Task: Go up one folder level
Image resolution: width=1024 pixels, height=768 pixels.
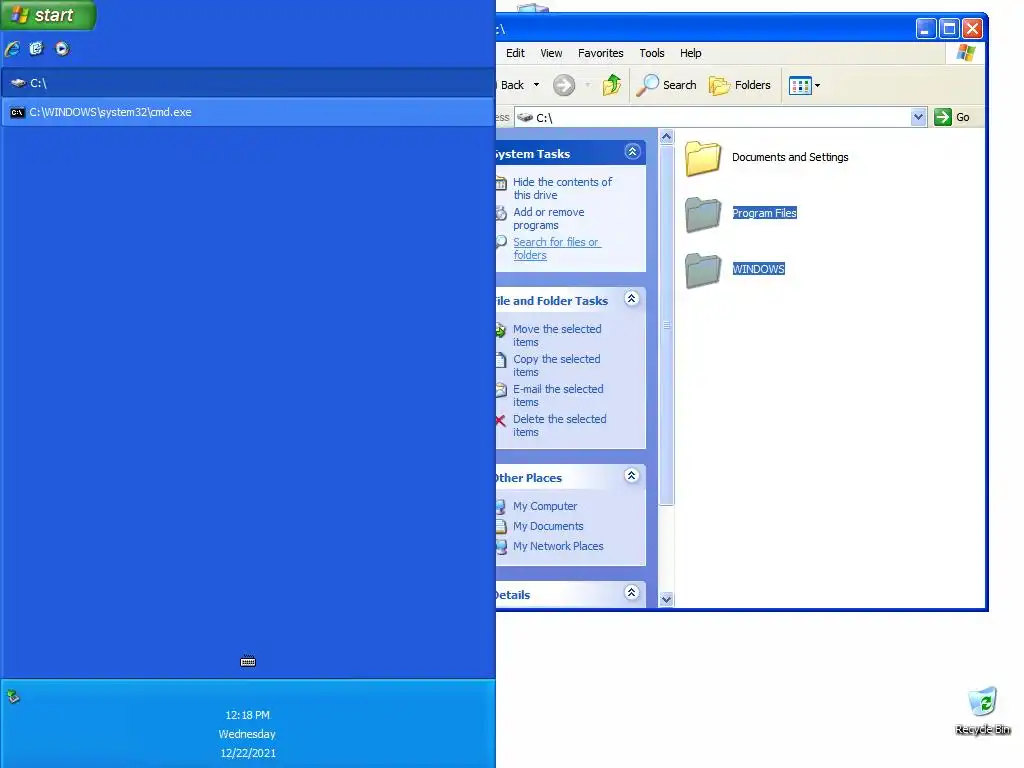Action: click(x=612, y=85)
